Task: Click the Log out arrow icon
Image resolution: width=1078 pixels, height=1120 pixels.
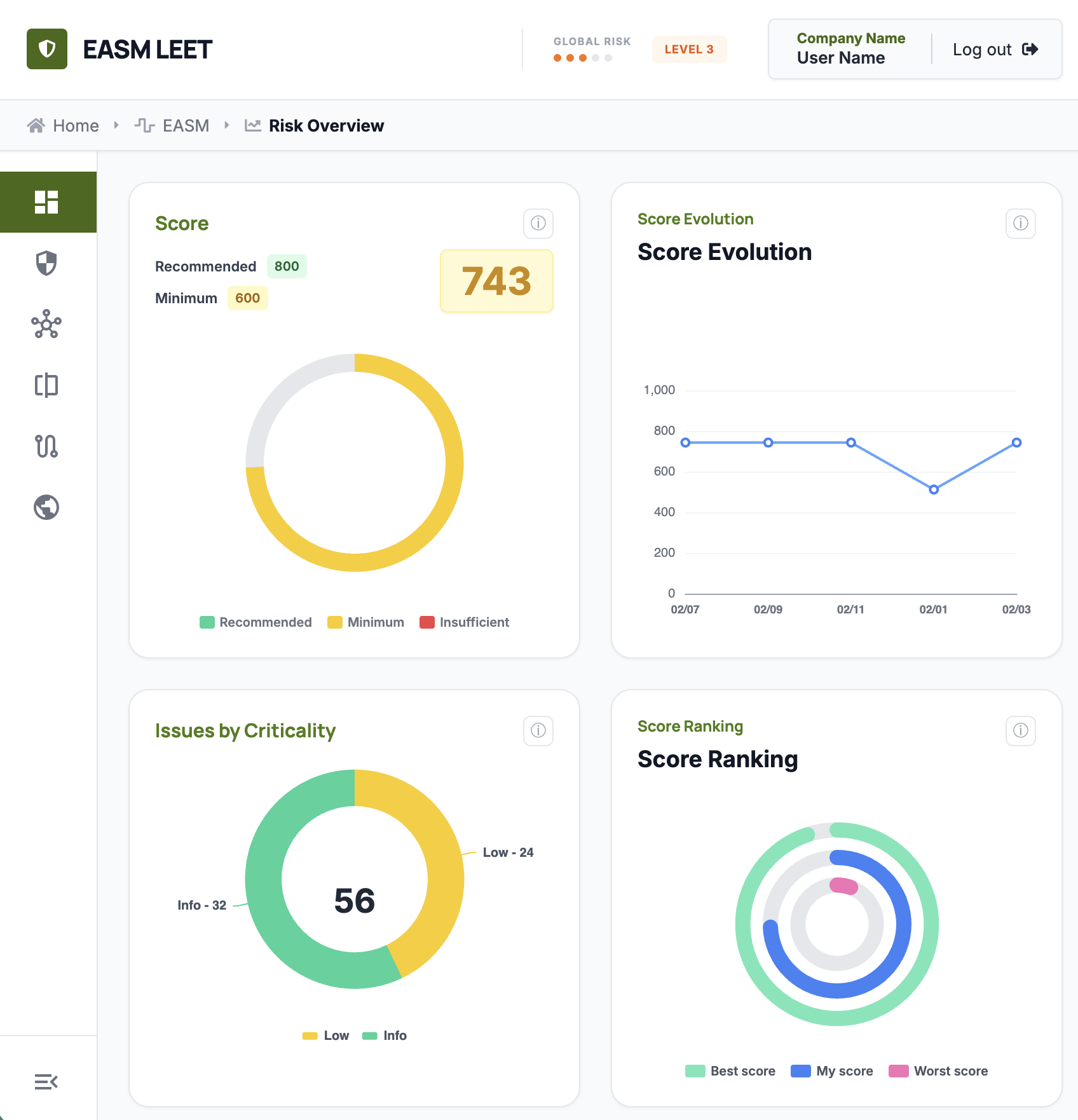Action: point(1030,50)
